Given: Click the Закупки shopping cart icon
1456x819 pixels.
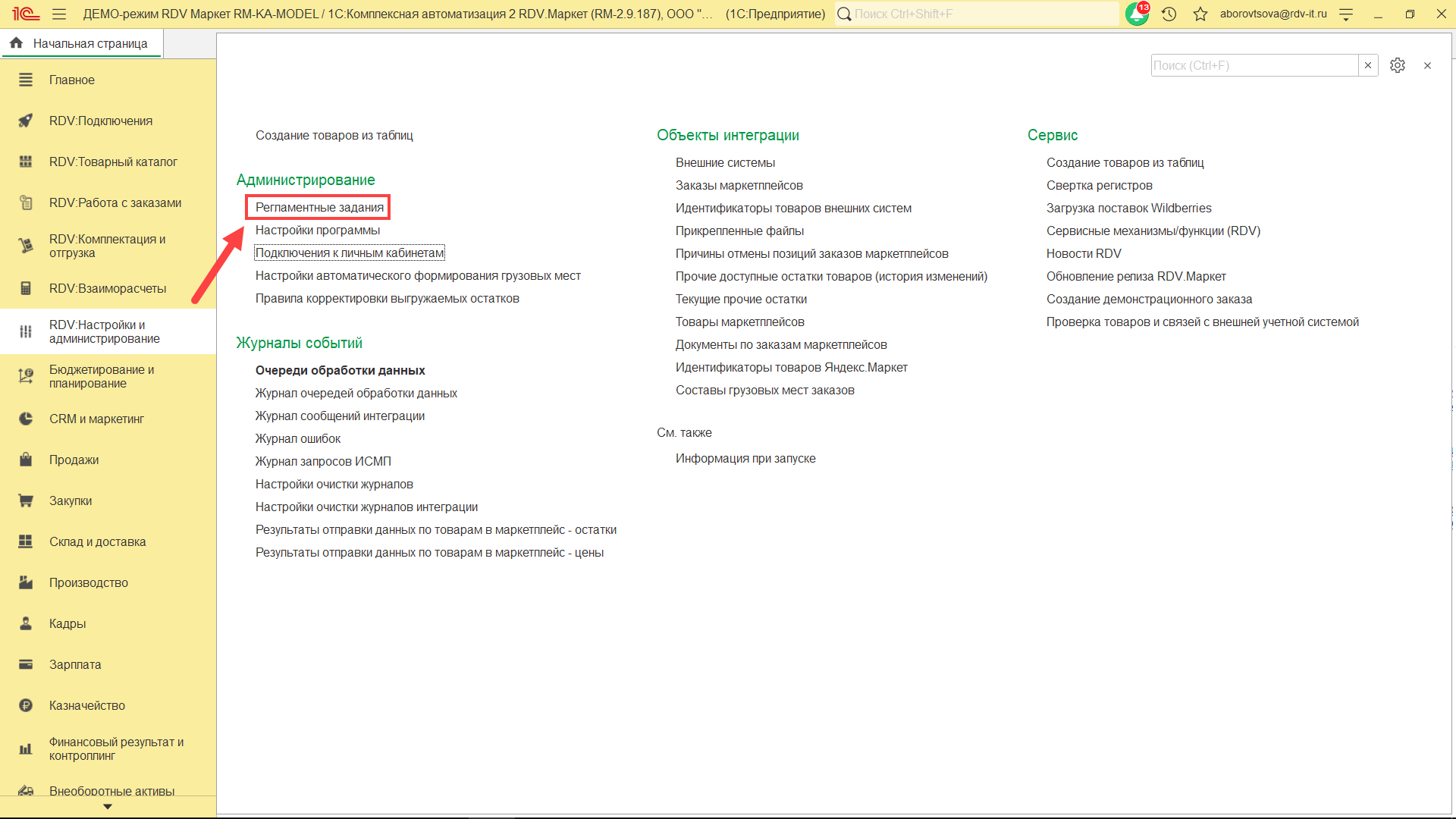Looking at the screenshot, I should pyautogui.click(x=26, y=500).
